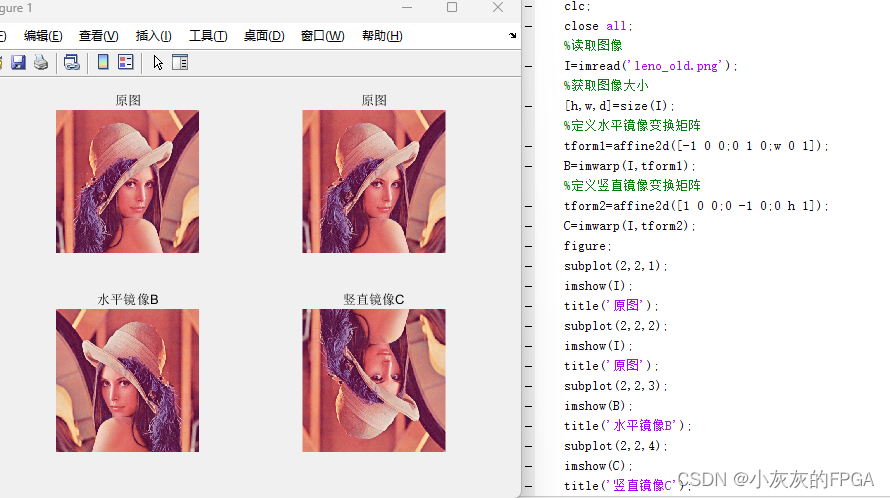
Task: Click the line subplot(2,2,3);
Action: [616, 386]
